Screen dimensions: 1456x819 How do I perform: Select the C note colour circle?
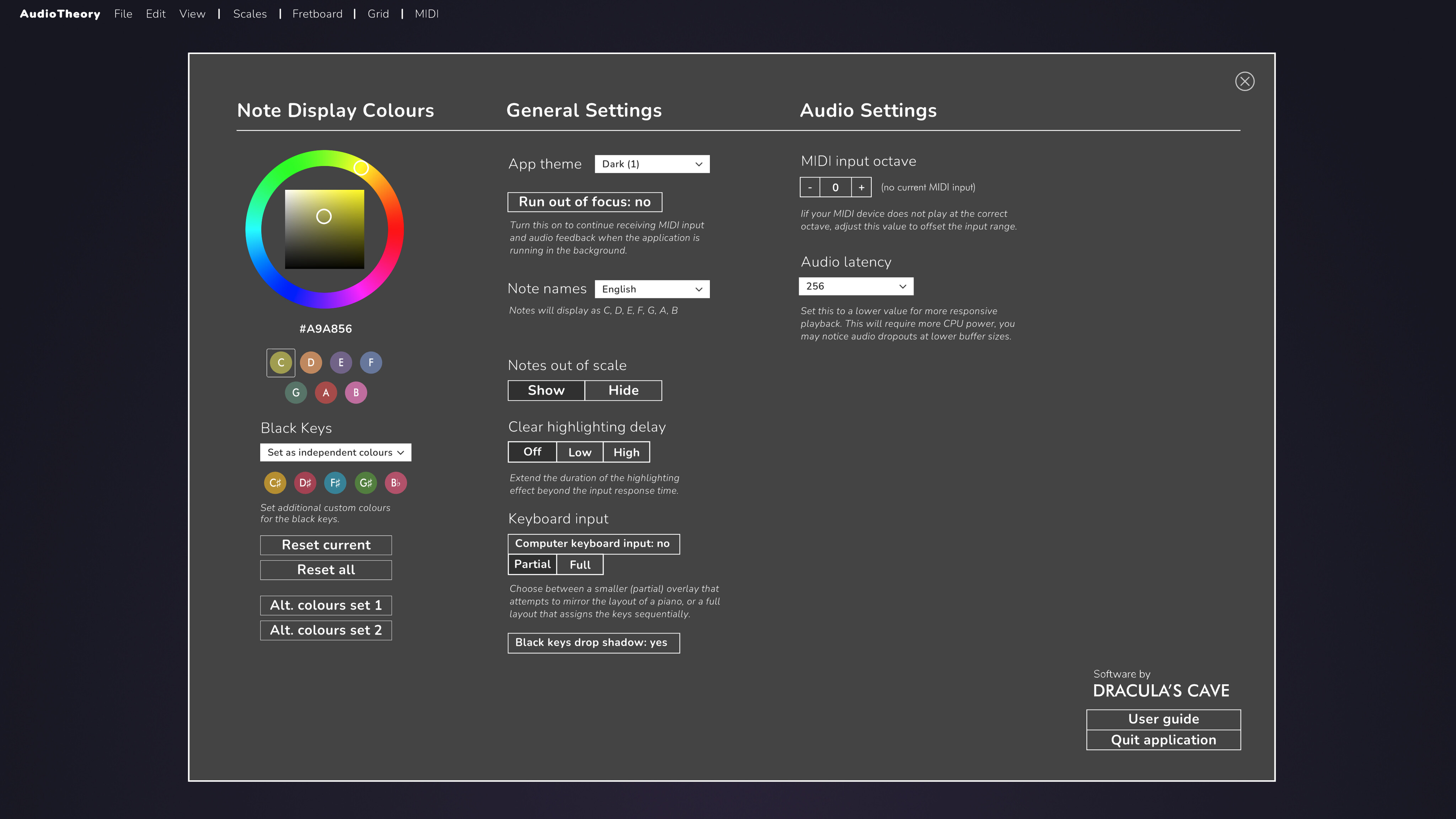click(x=280, y=362)
